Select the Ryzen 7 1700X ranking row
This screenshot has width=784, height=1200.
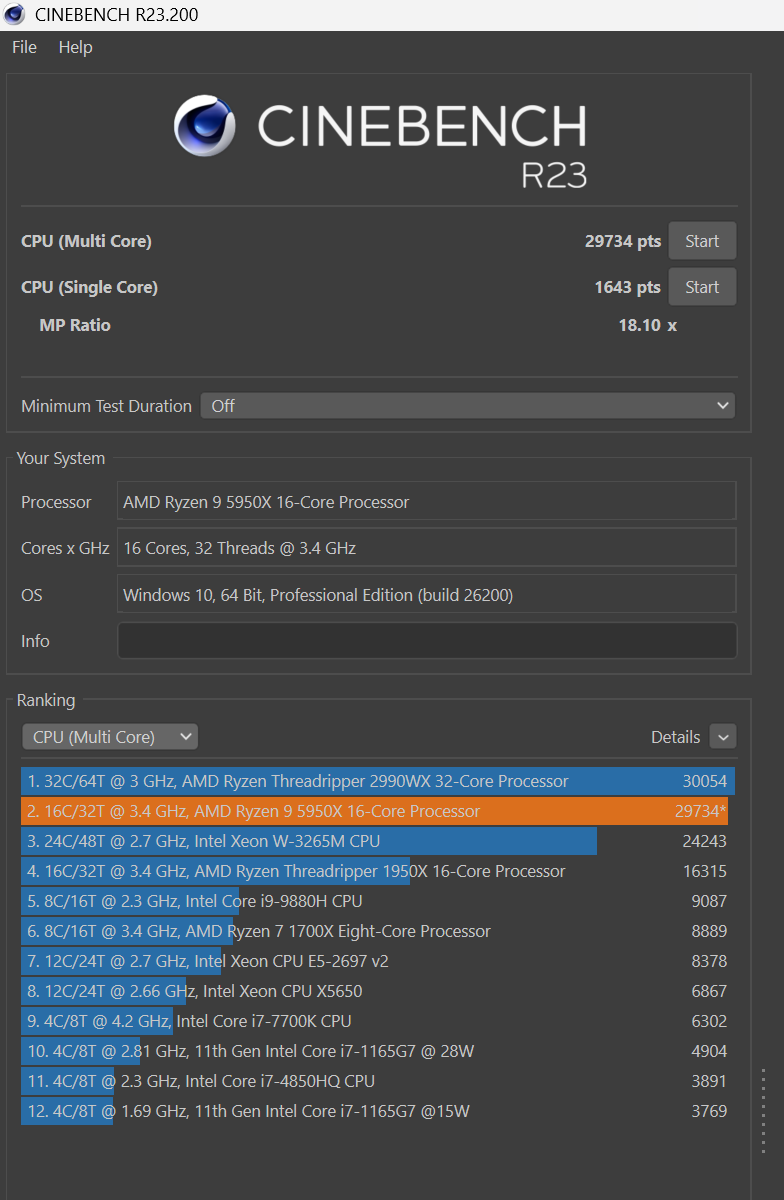[x=378, y=931]
